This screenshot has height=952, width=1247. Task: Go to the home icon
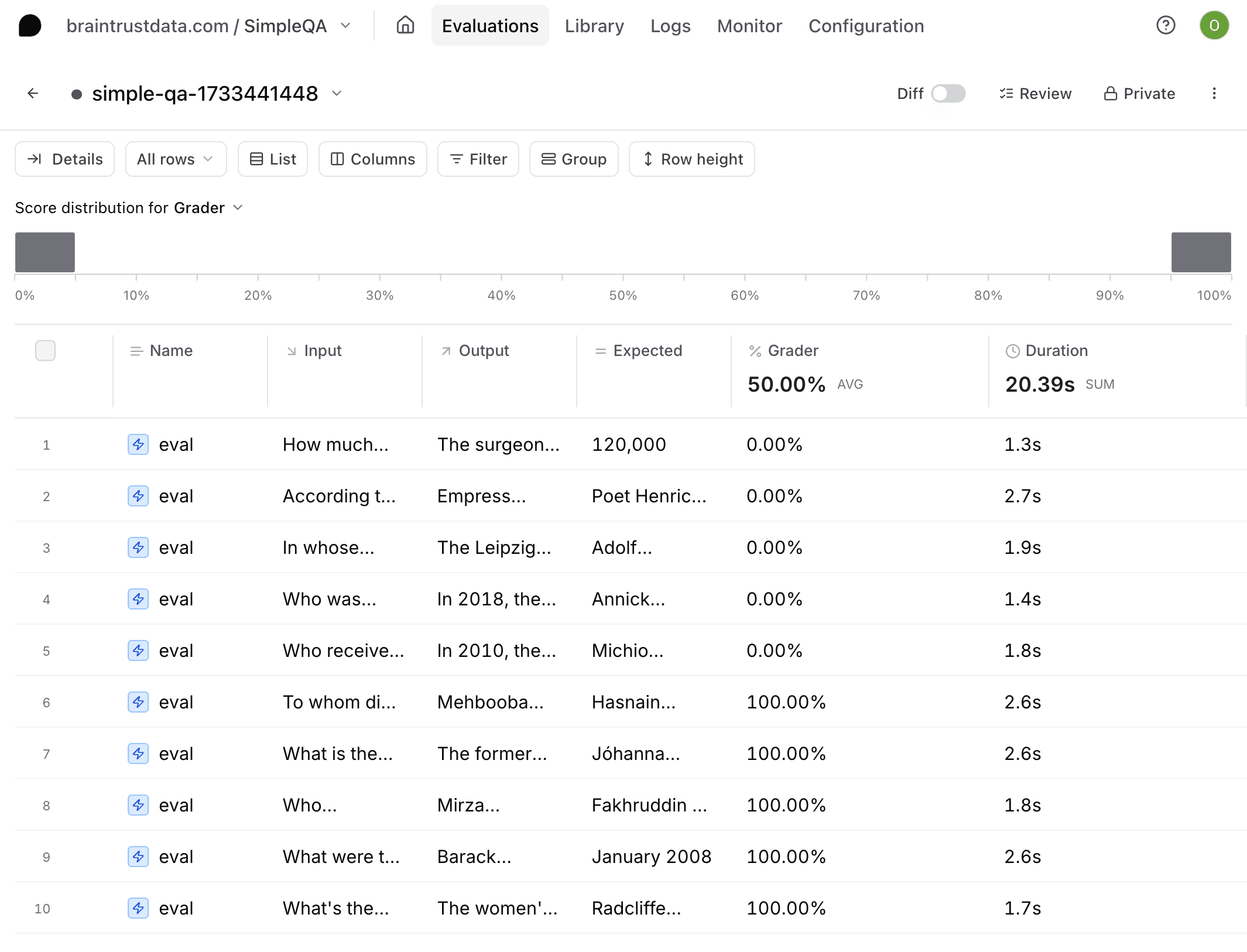click(405, 26)
